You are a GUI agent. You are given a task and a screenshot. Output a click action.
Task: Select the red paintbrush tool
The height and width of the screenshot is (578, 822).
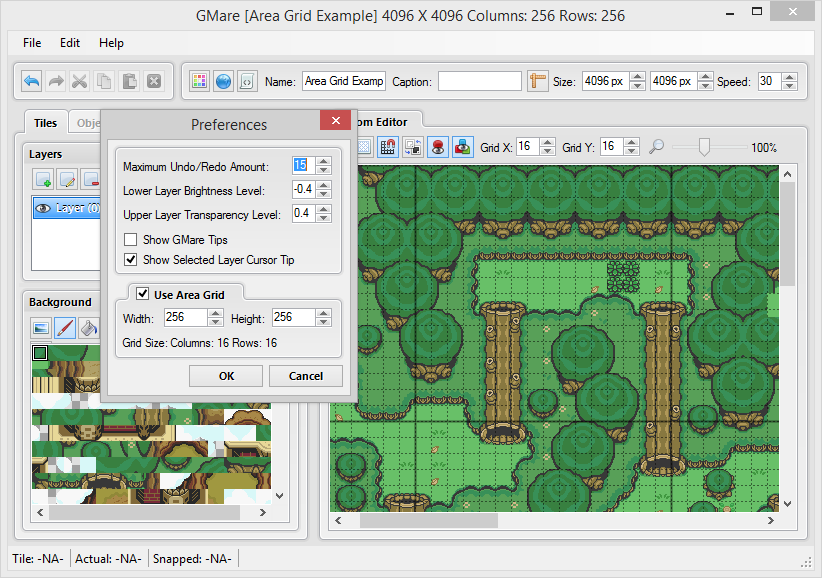(65, 328)
